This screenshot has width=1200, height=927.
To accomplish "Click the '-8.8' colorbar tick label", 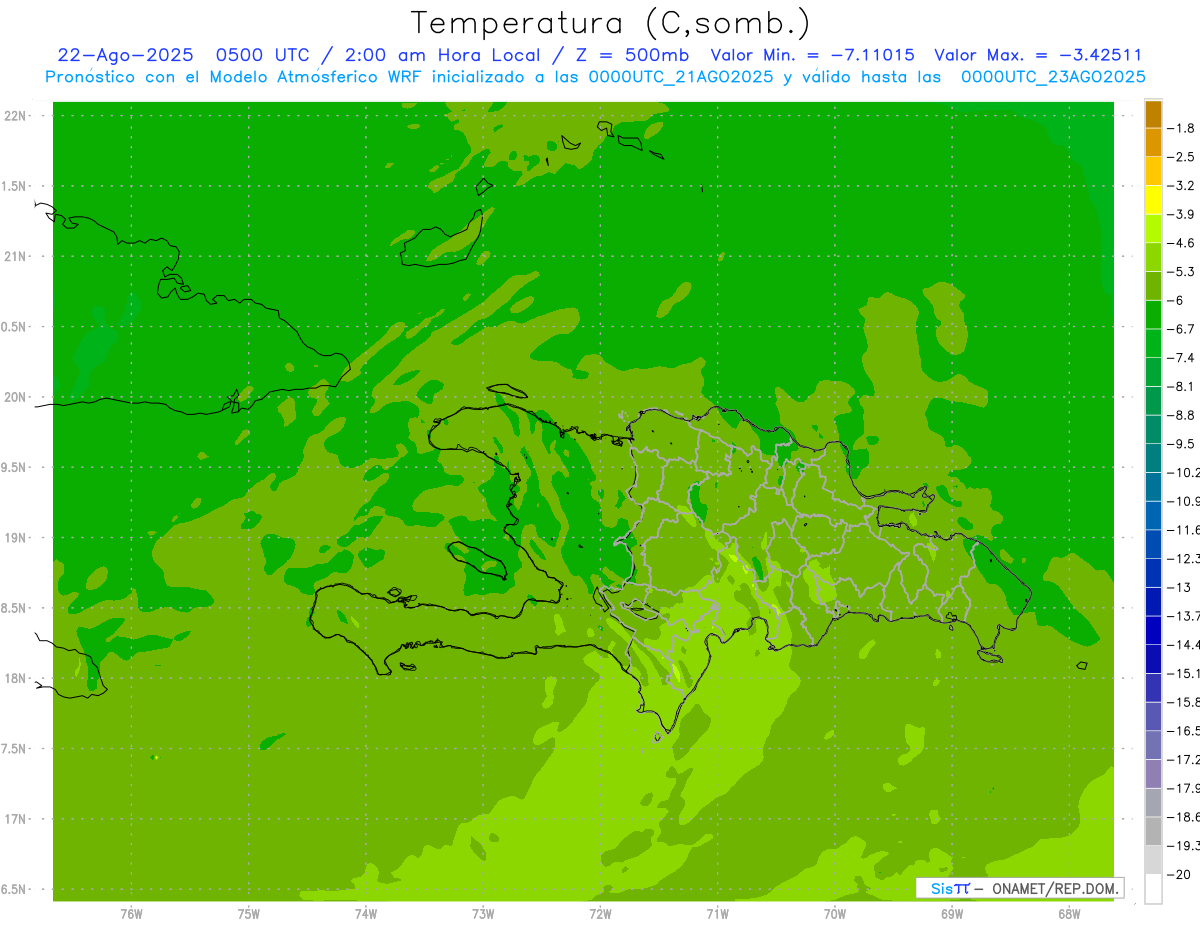I will pyautogui.click(x=1181, y=415).
